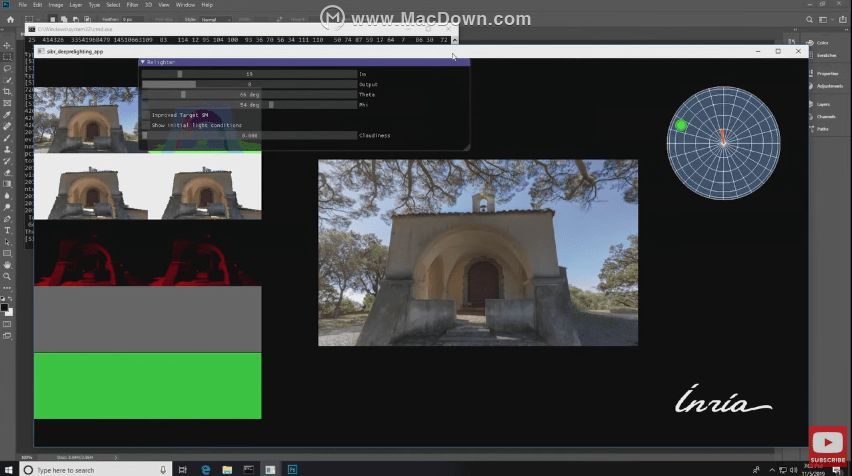Select the Zoom tool
The width and height of the screenshot is (852, 476).
click(x=7, y=277)
